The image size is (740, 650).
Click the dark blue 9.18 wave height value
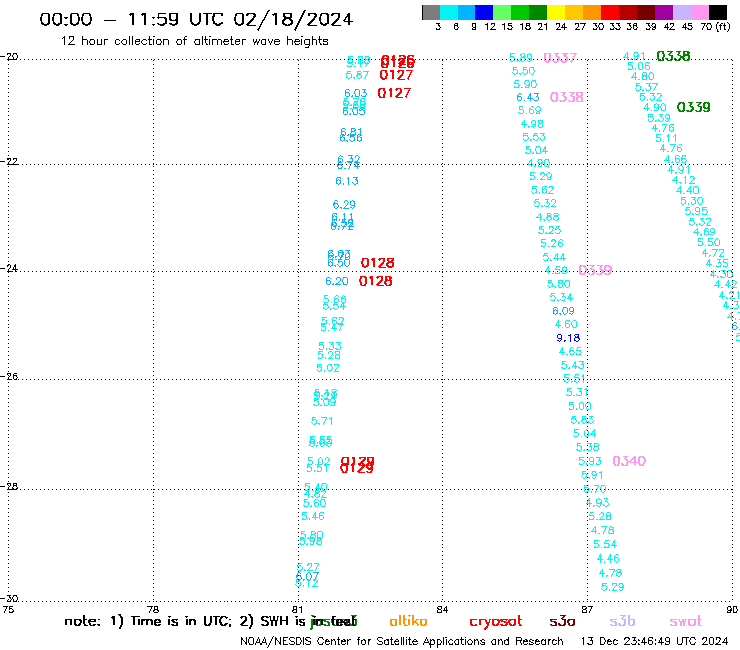tap(568, 338)
